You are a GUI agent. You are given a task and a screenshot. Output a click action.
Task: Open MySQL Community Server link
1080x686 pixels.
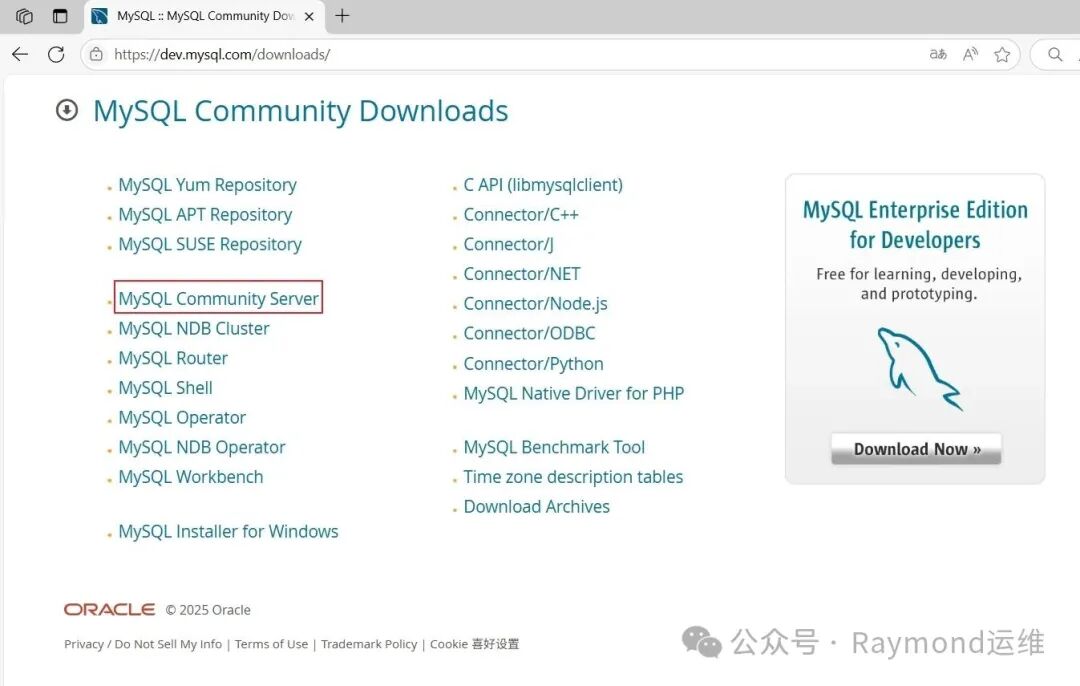tap(218, 299)
